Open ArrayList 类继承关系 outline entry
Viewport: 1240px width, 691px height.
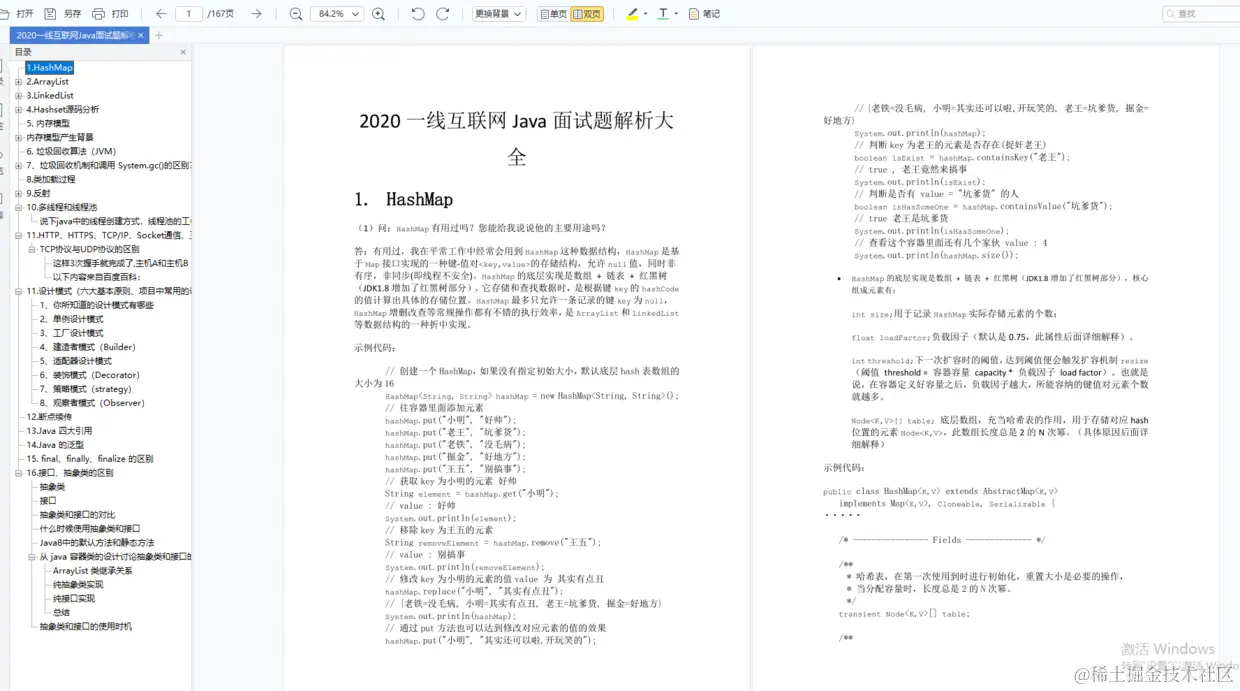92,571
